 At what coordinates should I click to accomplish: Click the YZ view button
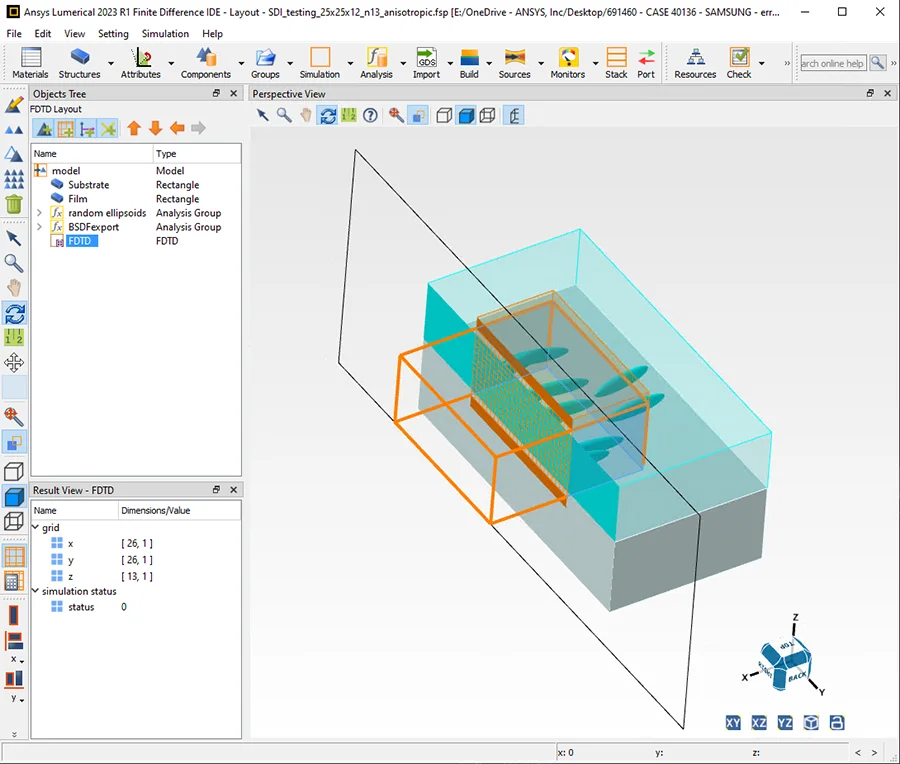pos(785,723)
